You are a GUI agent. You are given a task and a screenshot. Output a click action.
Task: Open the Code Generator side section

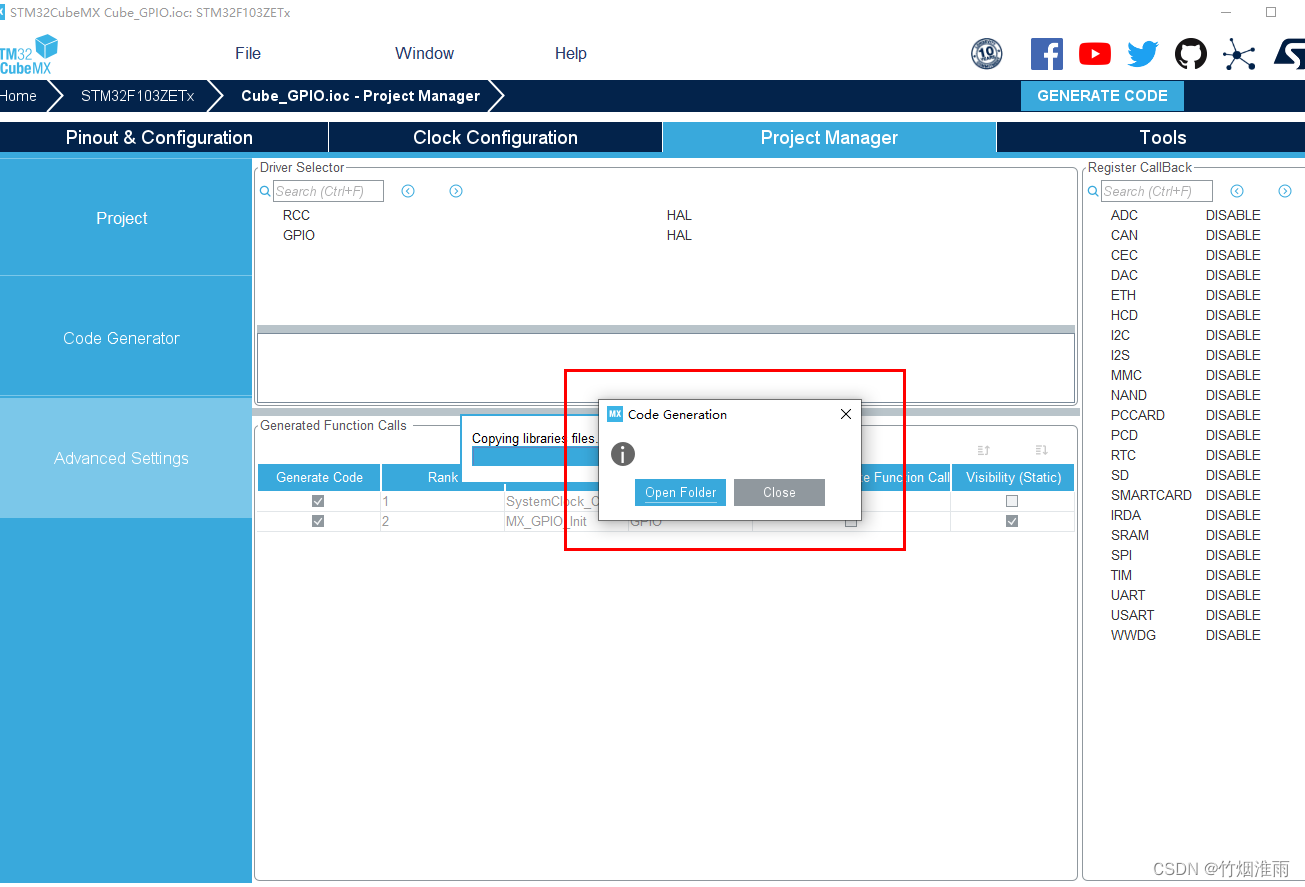click(x=126, y=337)
